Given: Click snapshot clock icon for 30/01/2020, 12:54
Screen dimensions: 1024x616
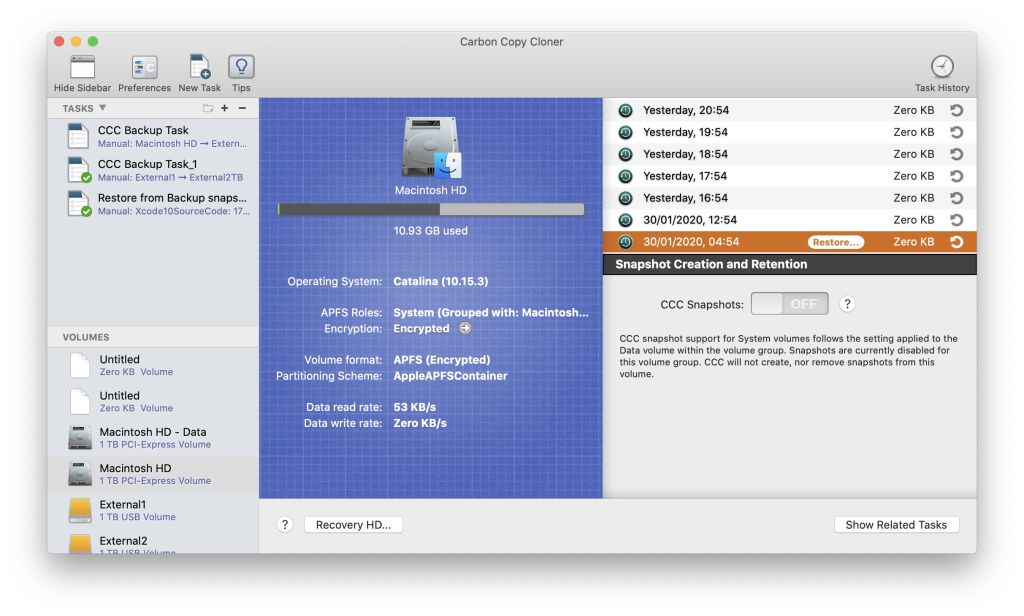Looking at the screenshot, I should pos(625,219).
